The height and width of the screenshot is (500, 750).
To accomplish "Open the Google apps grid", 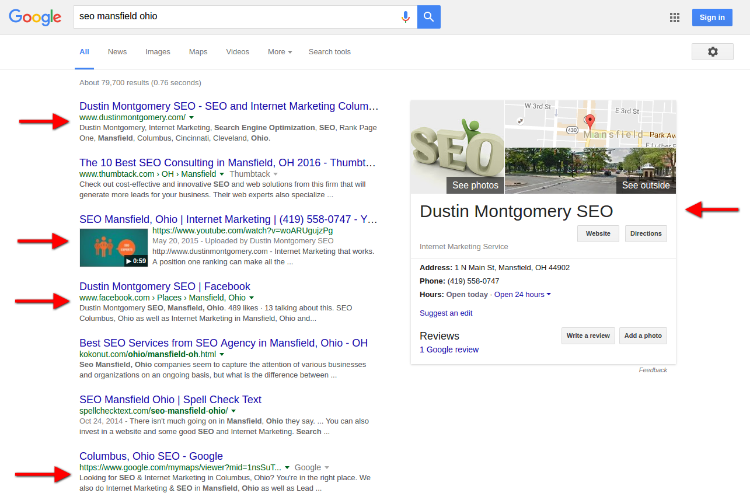I will click(x=674, y=18).
